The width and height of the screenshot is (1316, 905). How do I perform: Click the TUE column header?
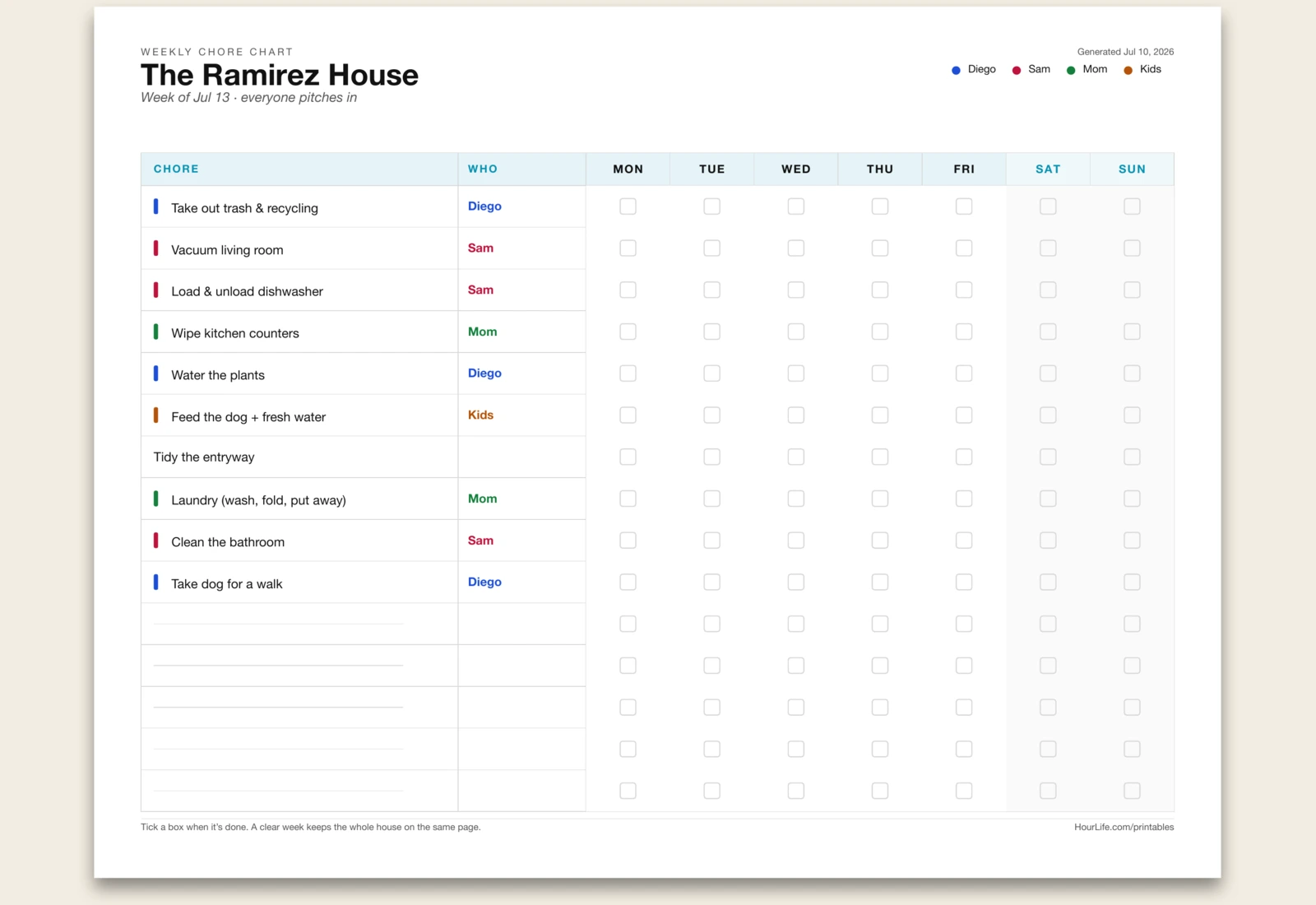point(712,169)
